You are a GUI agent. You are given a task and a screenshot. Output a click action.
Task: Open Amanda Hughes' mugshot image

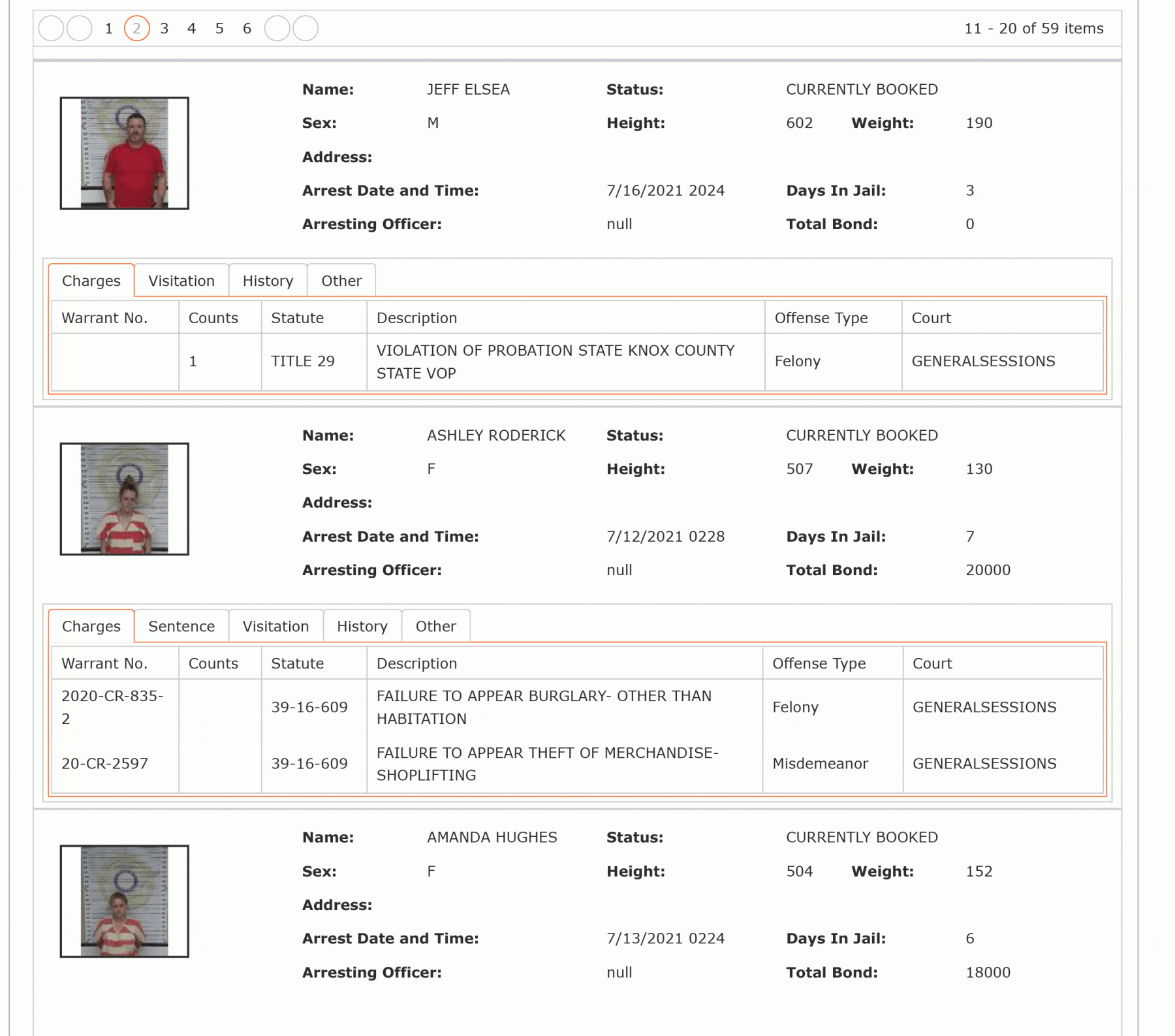[125, 902]
